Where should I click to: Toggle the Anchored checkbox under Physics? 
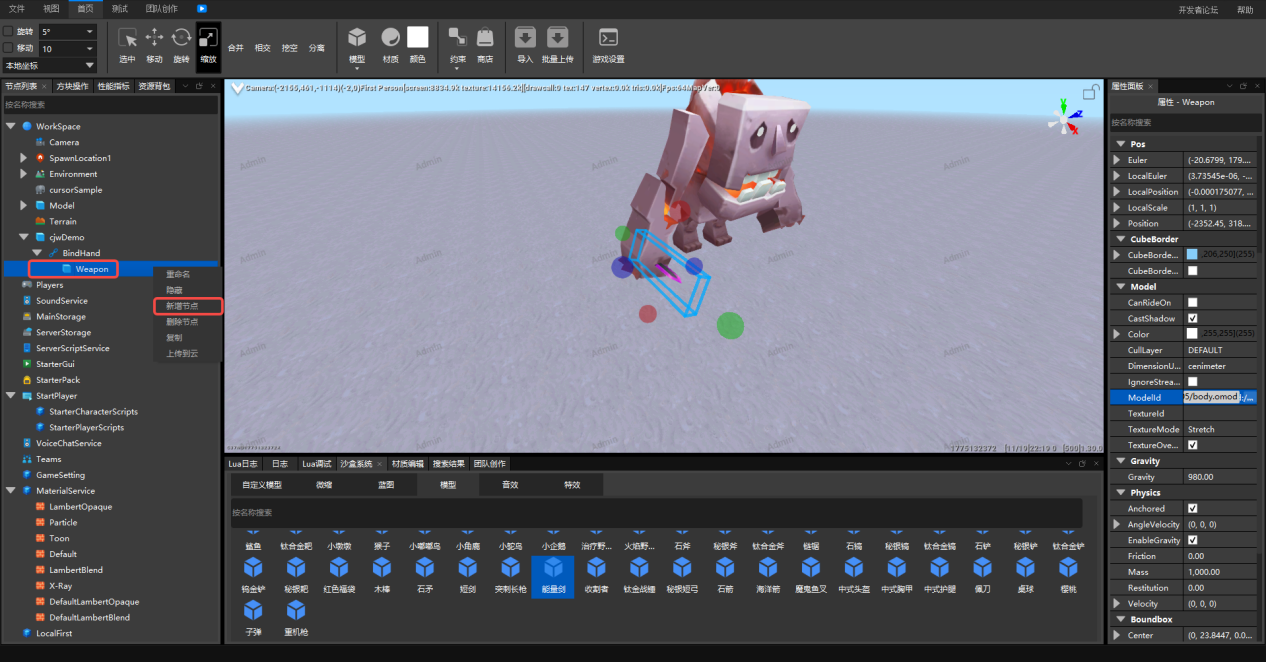click(1192, 508)
